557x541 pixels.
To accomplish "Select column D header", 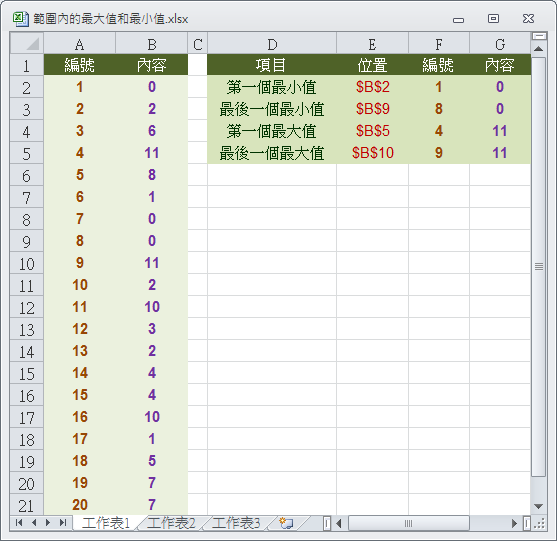I will pyautogui.click(x=272, y=43).
